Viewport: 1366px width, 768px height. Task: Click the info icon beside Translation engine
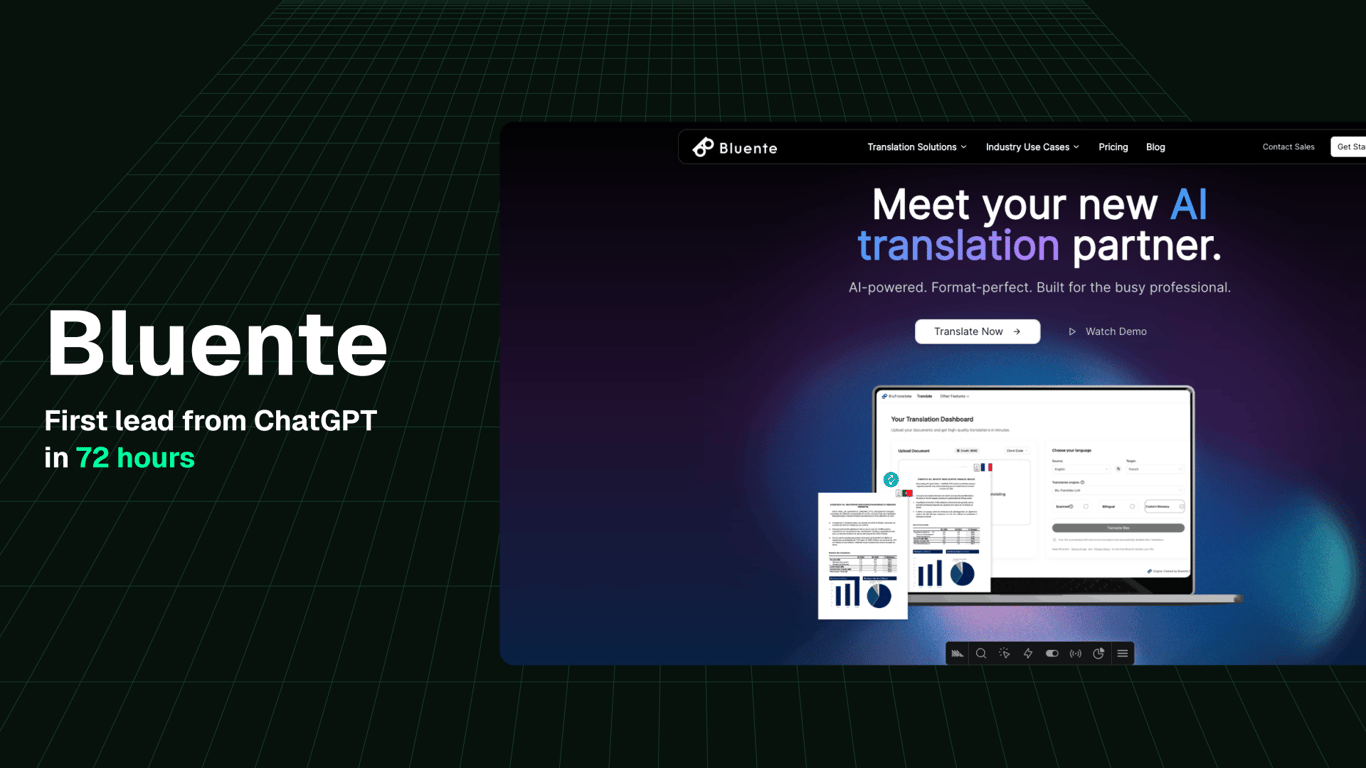point(1082,482)
